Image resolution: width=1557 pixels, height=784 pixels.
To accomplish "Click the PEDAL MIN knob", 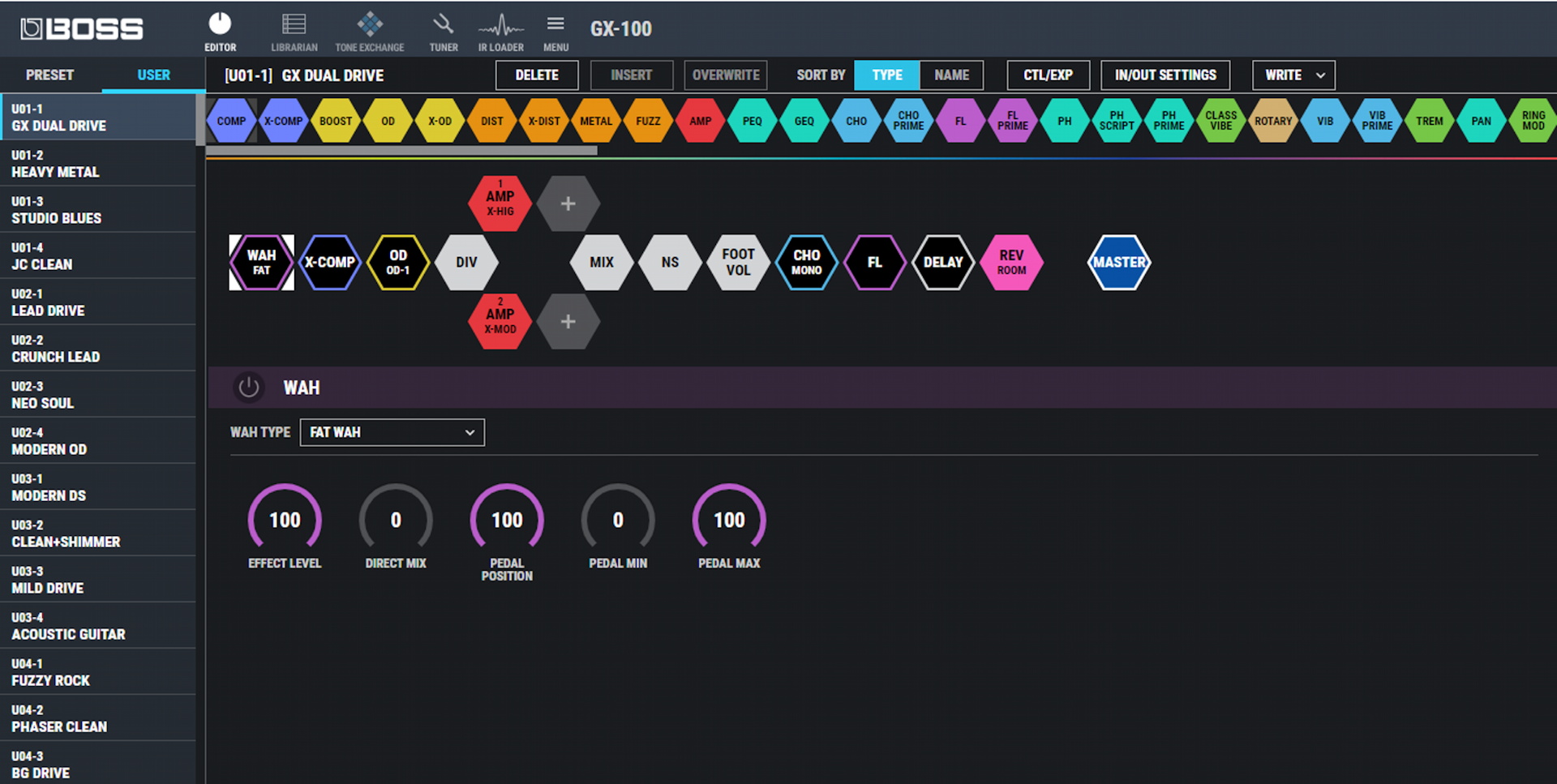I will click(x=618, y=519).
